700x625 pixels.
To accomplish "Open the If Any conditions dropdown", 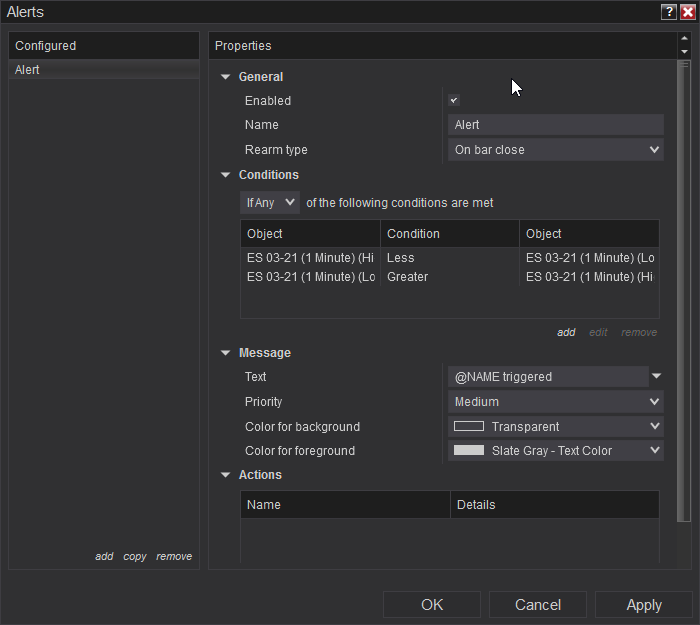I will 271,203.
